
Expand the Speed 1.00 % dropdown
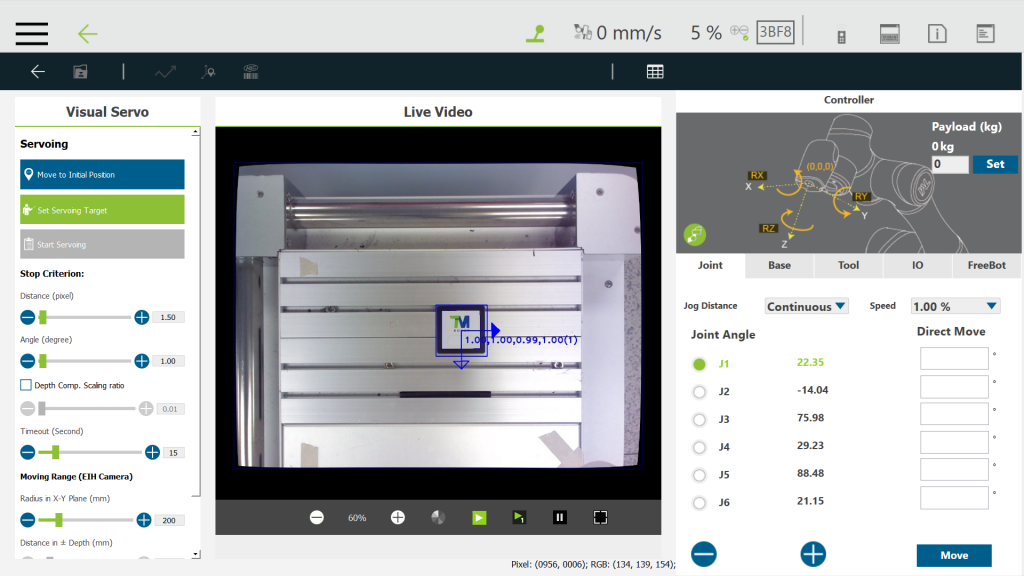click(955, 306)
